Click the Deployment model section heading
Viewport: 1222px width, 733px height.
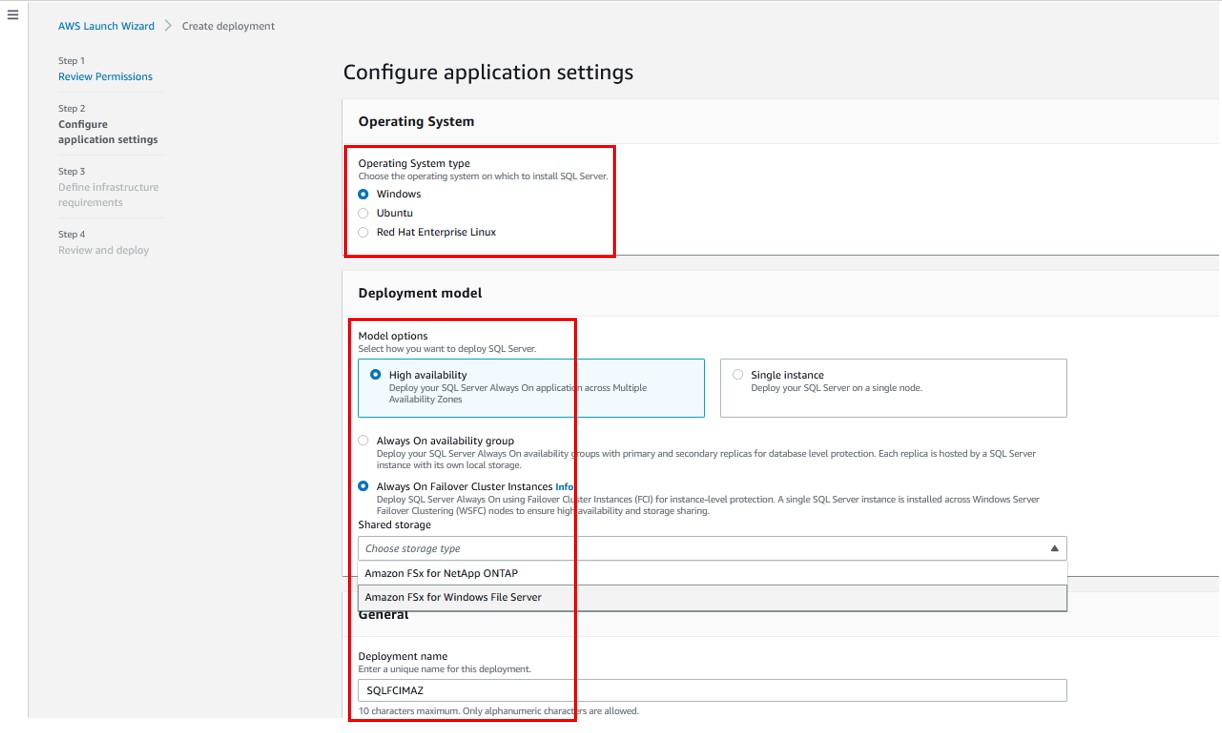pyautogui.click(x=420, y=293)
